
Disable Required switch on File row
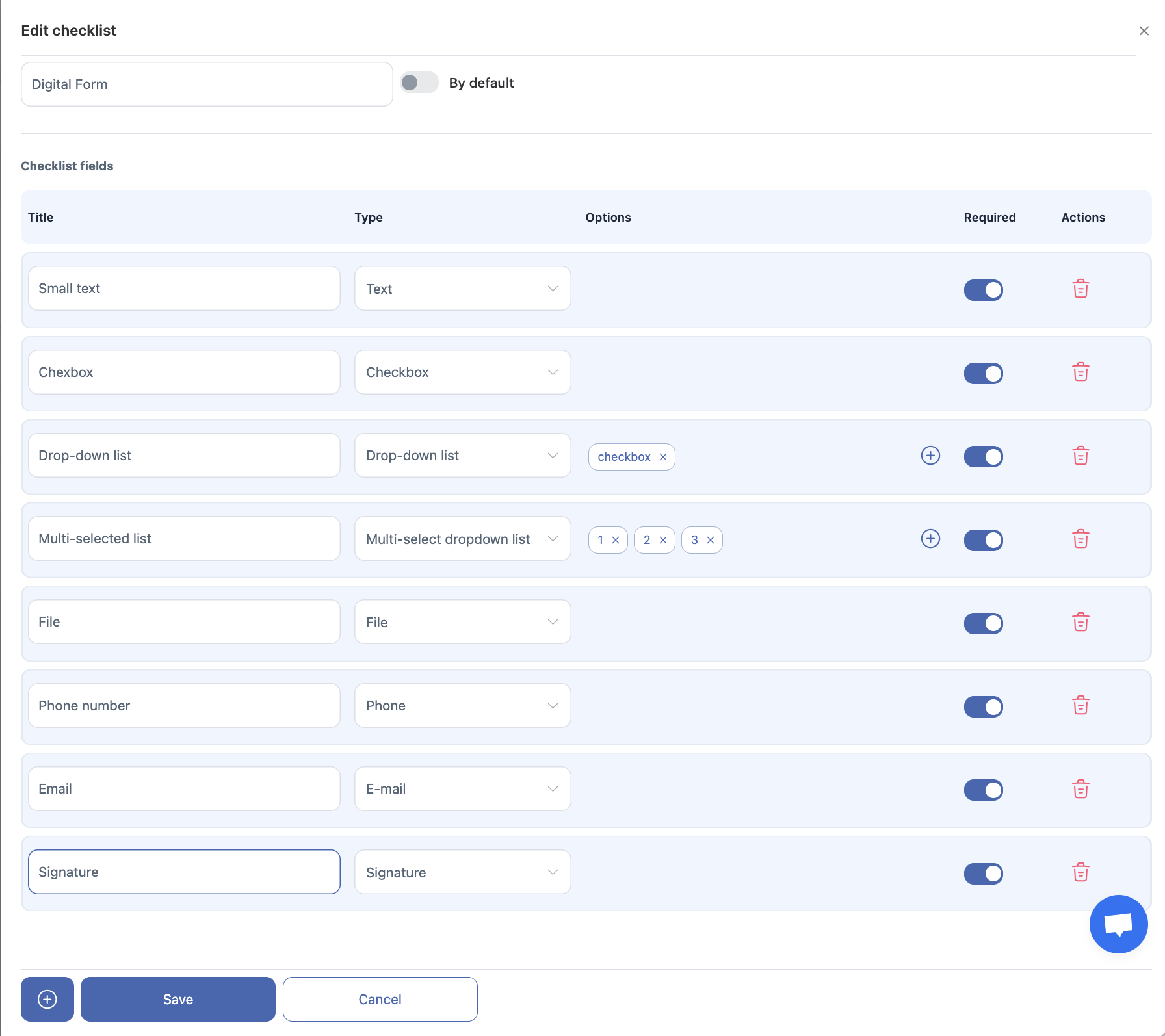[983, 623]
